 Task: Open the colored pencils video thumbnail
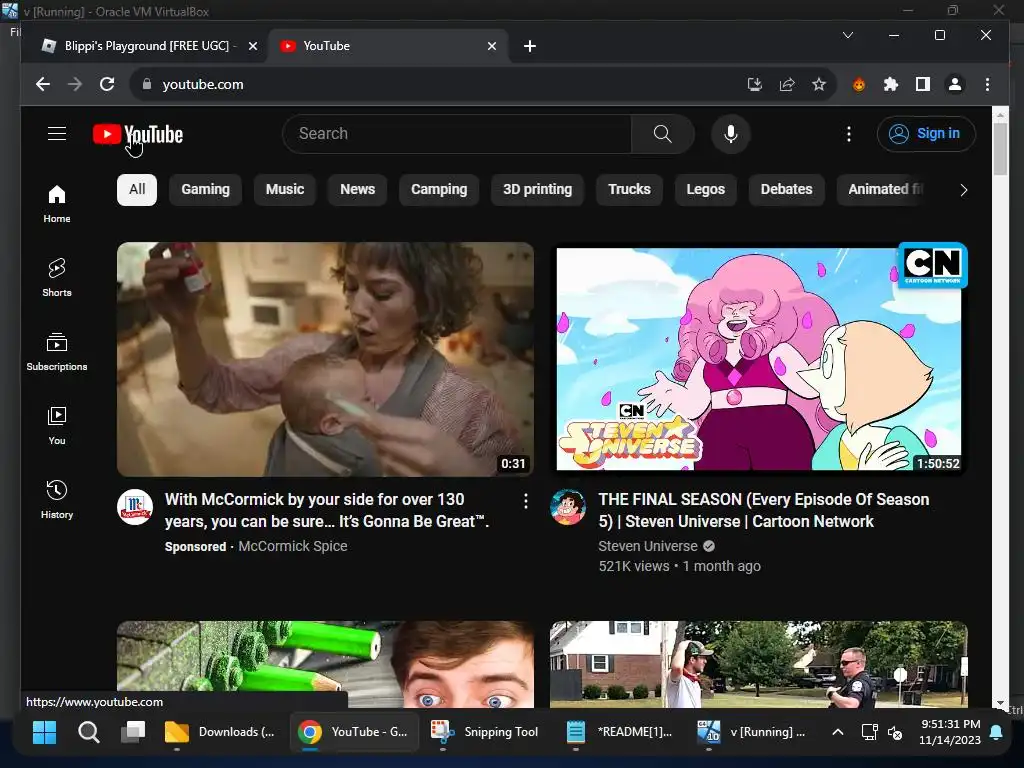[x=325, y=664]
